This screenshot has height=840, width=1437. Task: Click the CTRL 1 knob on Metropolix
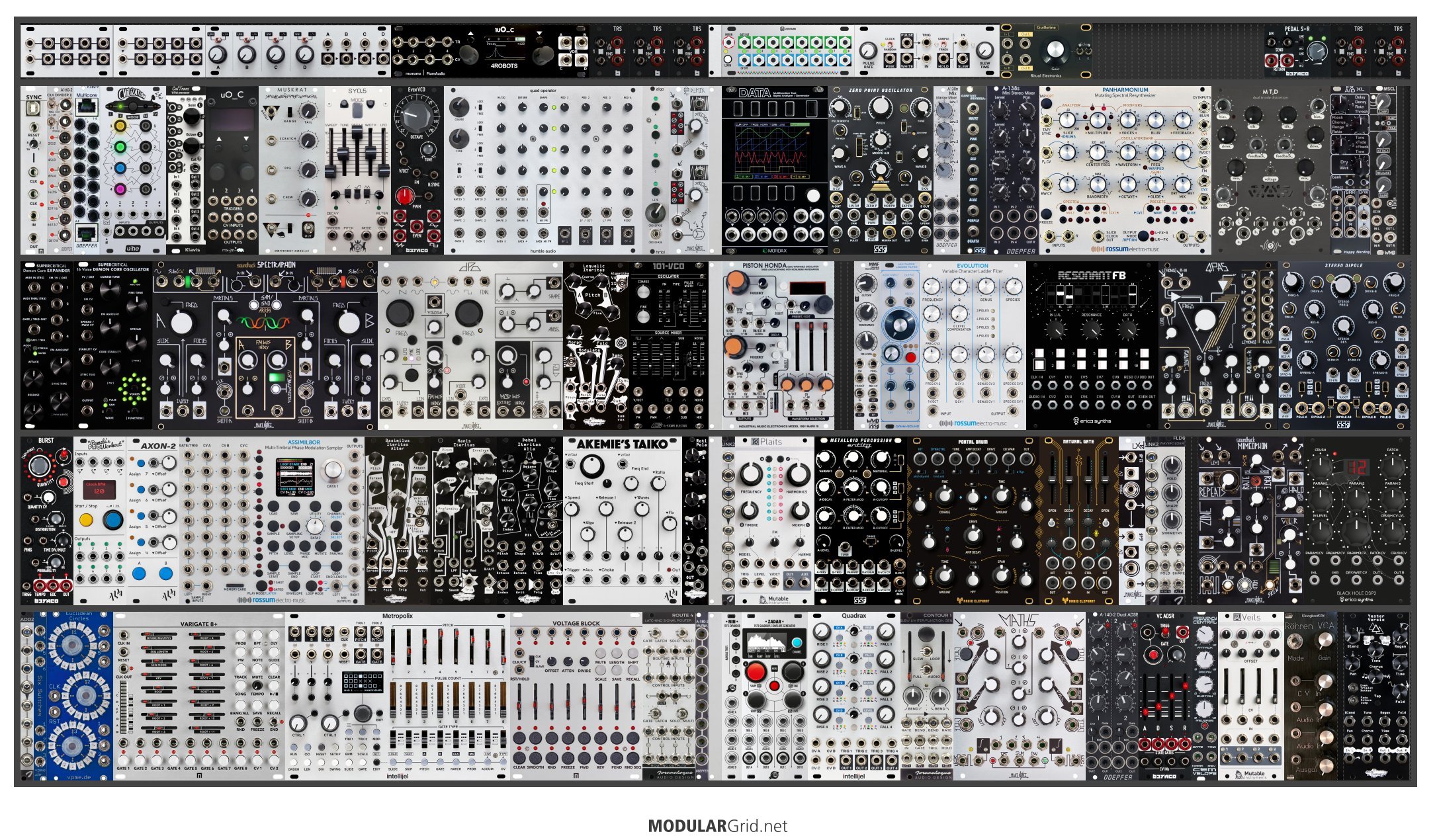tap(298, 723)
